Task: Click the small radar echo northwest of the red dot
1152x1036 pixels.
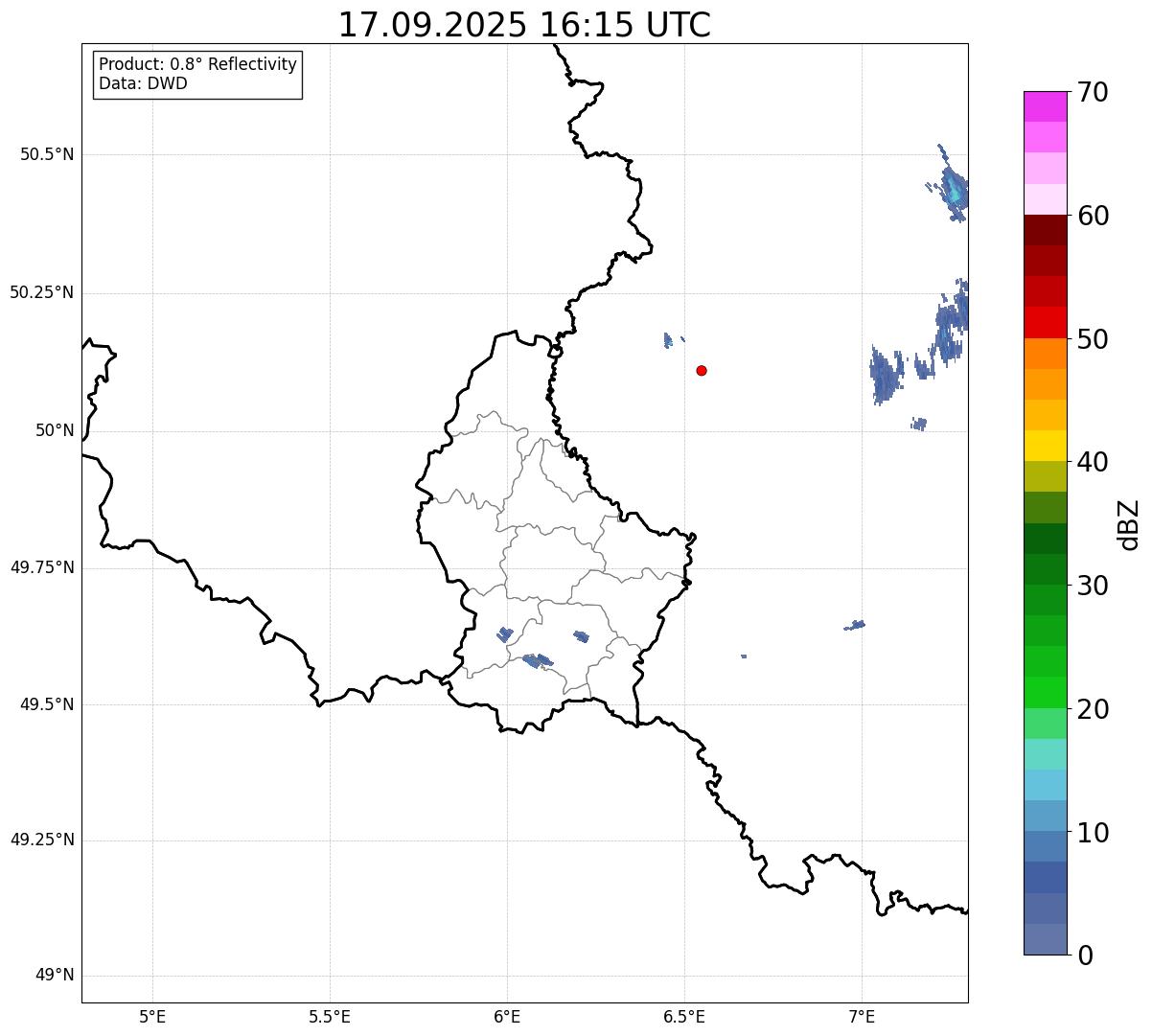Action: pyautogui.click(x=668, y=339)
